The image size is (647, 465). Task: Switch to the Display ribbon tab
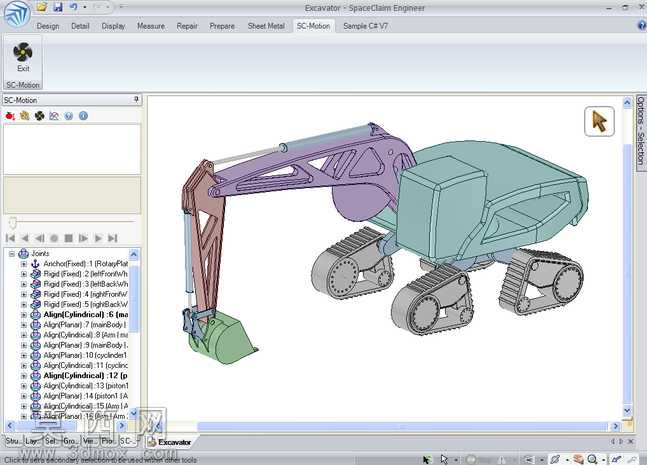click(x=113, y=26)
